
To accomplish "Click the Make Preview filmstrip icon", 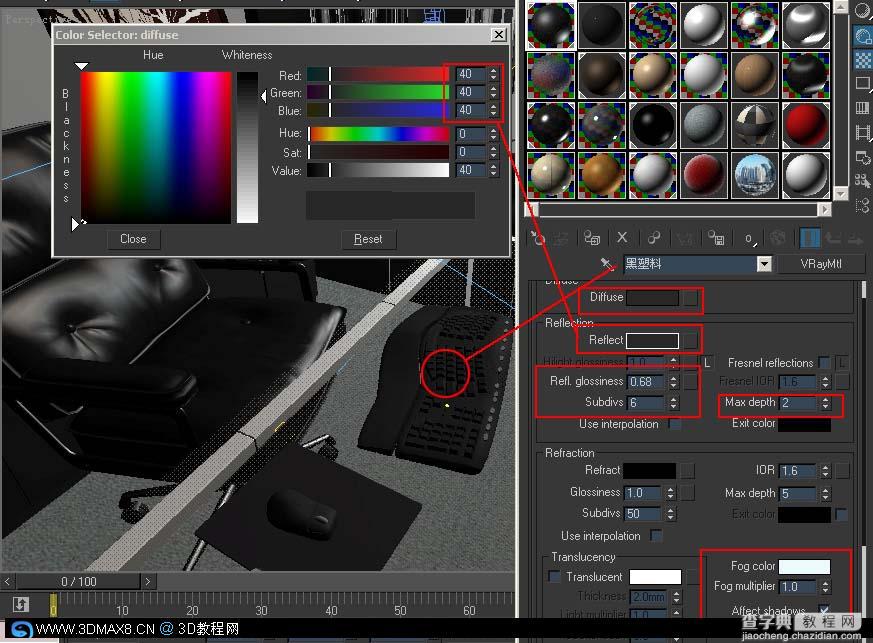I will point(862,132).
